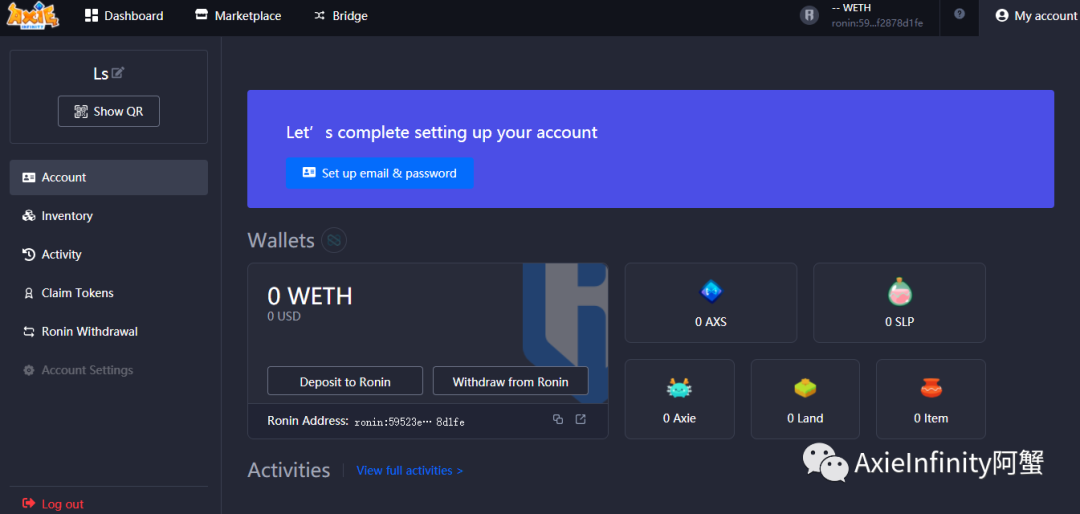The height and width of the screenshot is (514, 1080).
Task: Click the Account Settings gear icon
Action: click(x=29, y=370)
